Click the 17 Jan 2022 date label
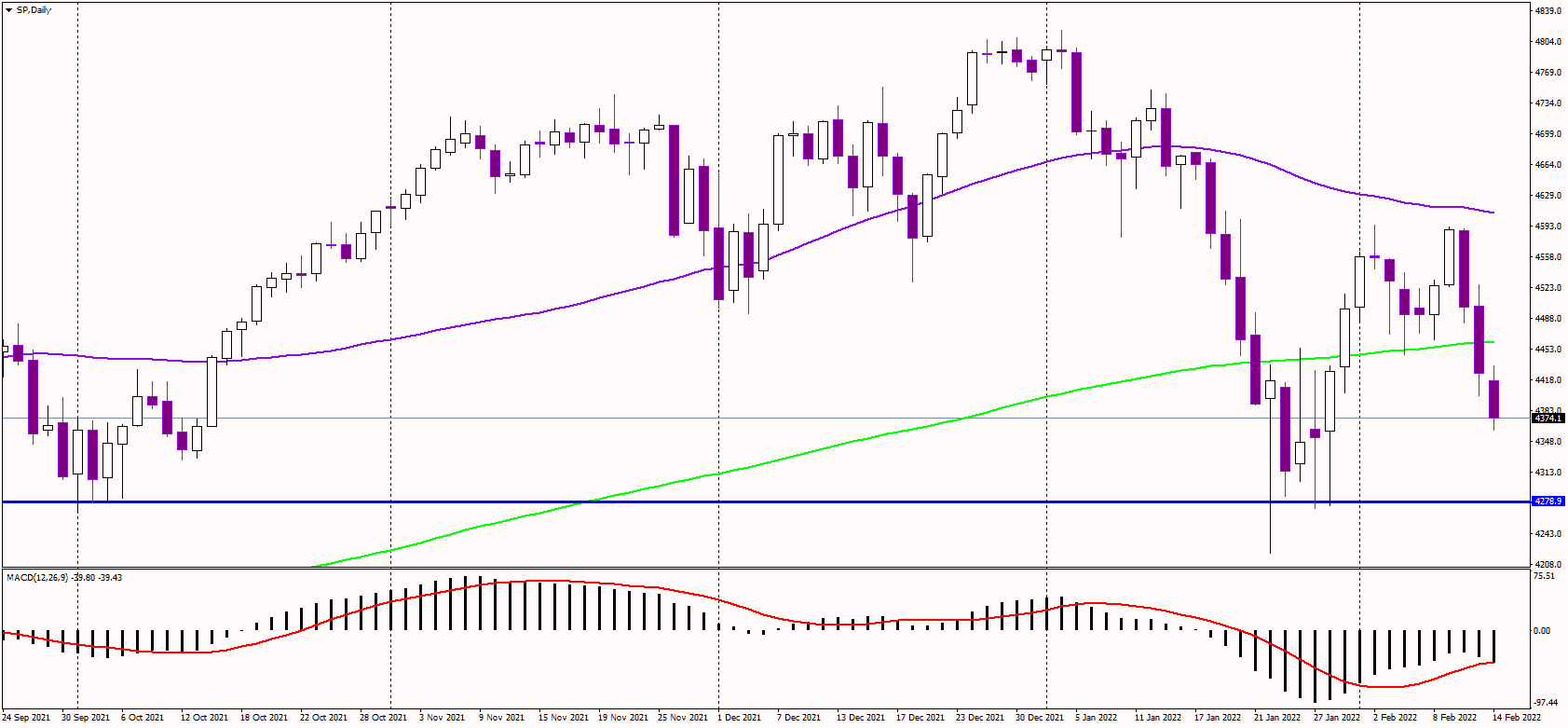1568x728 pixels. pyautogui.click(x=1218, y=718)
